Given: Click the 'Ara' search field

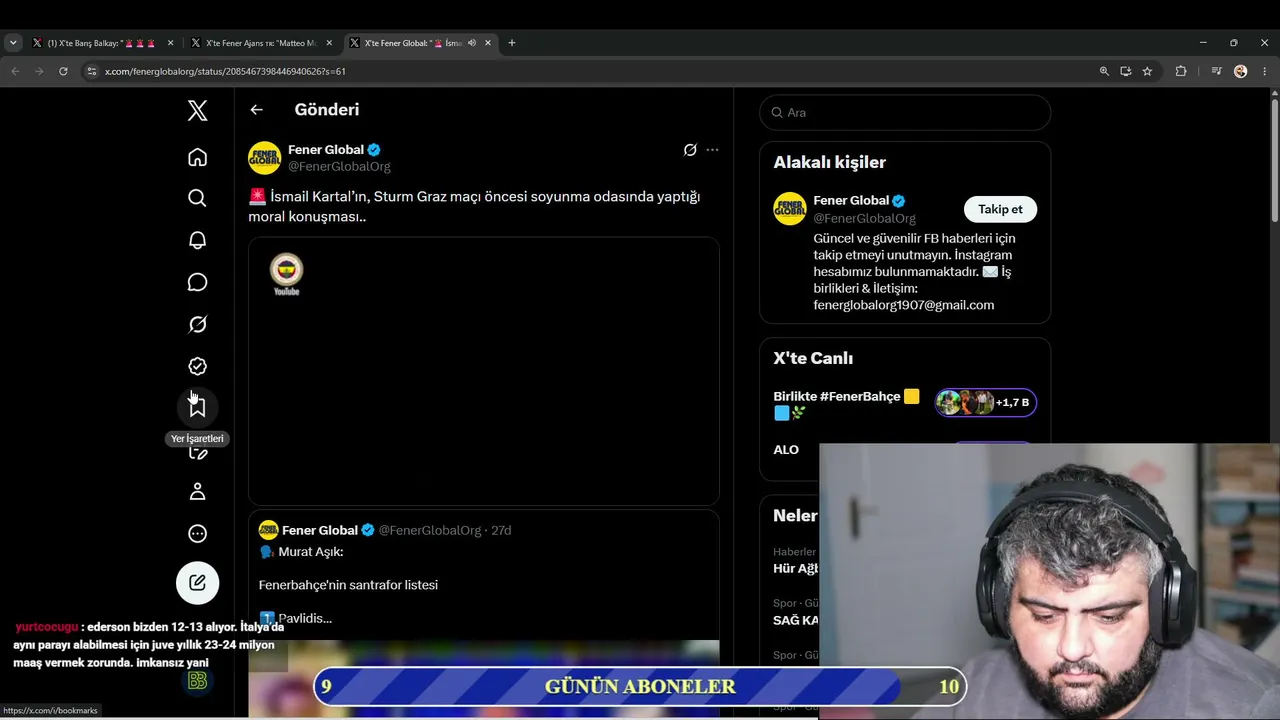Looking at the screenshot, I should click(x=905, y=112).
